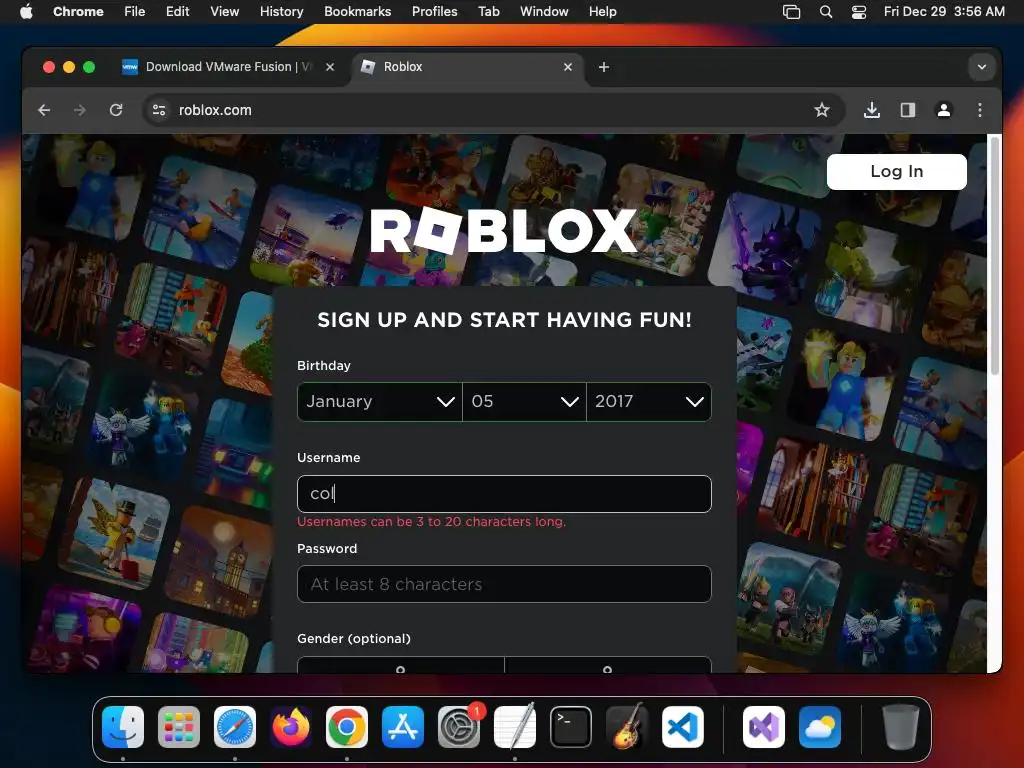Open the Profiles menu
The height and width of the screenshot is (768, 1024).
pos(434,12)
